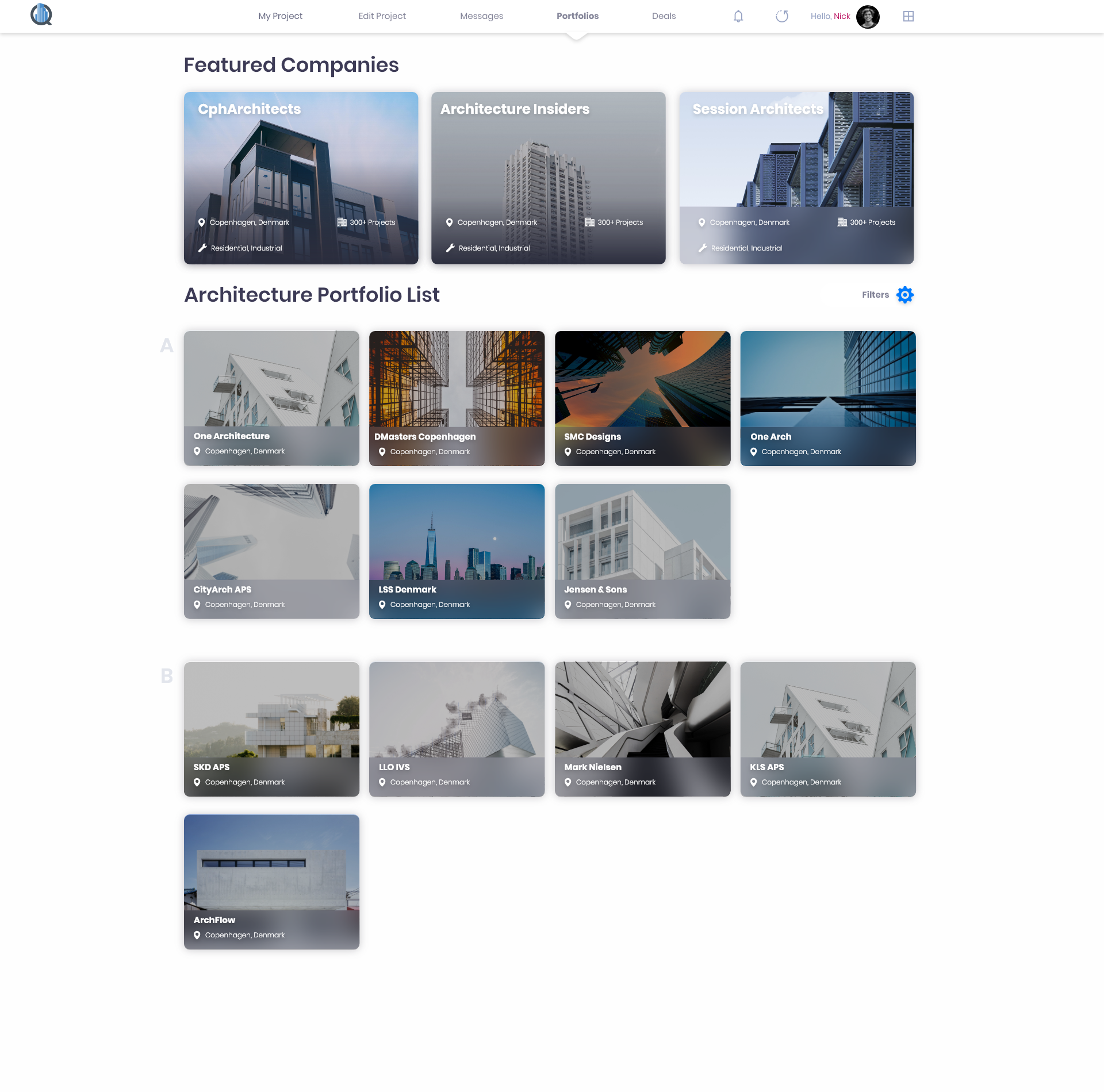Open the ArchFlow portfolio card
The width and height of the screenshot is (1104, 1092).
click(271, 881)
